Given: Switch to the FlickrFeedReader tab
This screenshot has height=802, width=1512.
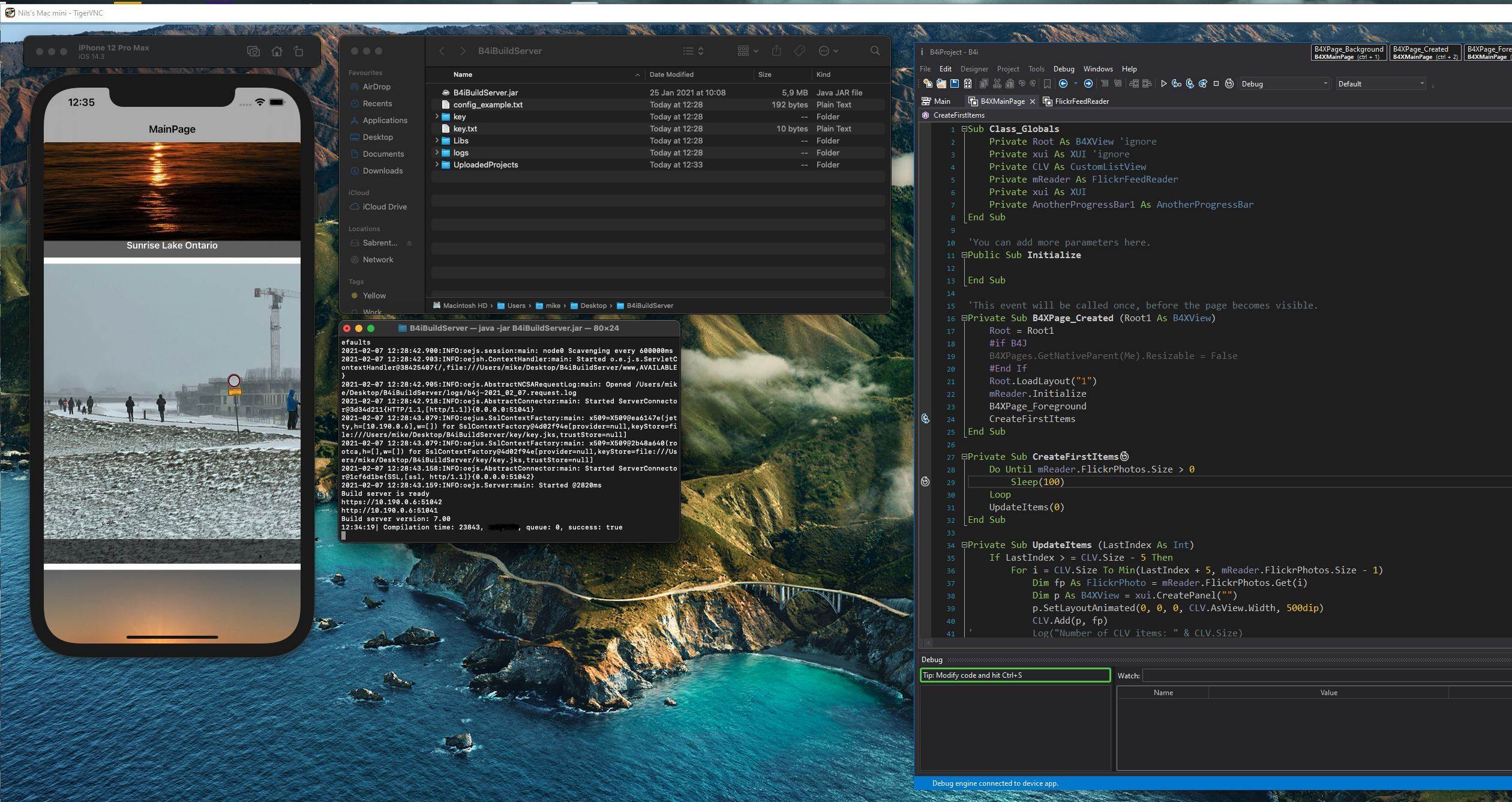Looking at the screenshot, I should [1081, 101].
